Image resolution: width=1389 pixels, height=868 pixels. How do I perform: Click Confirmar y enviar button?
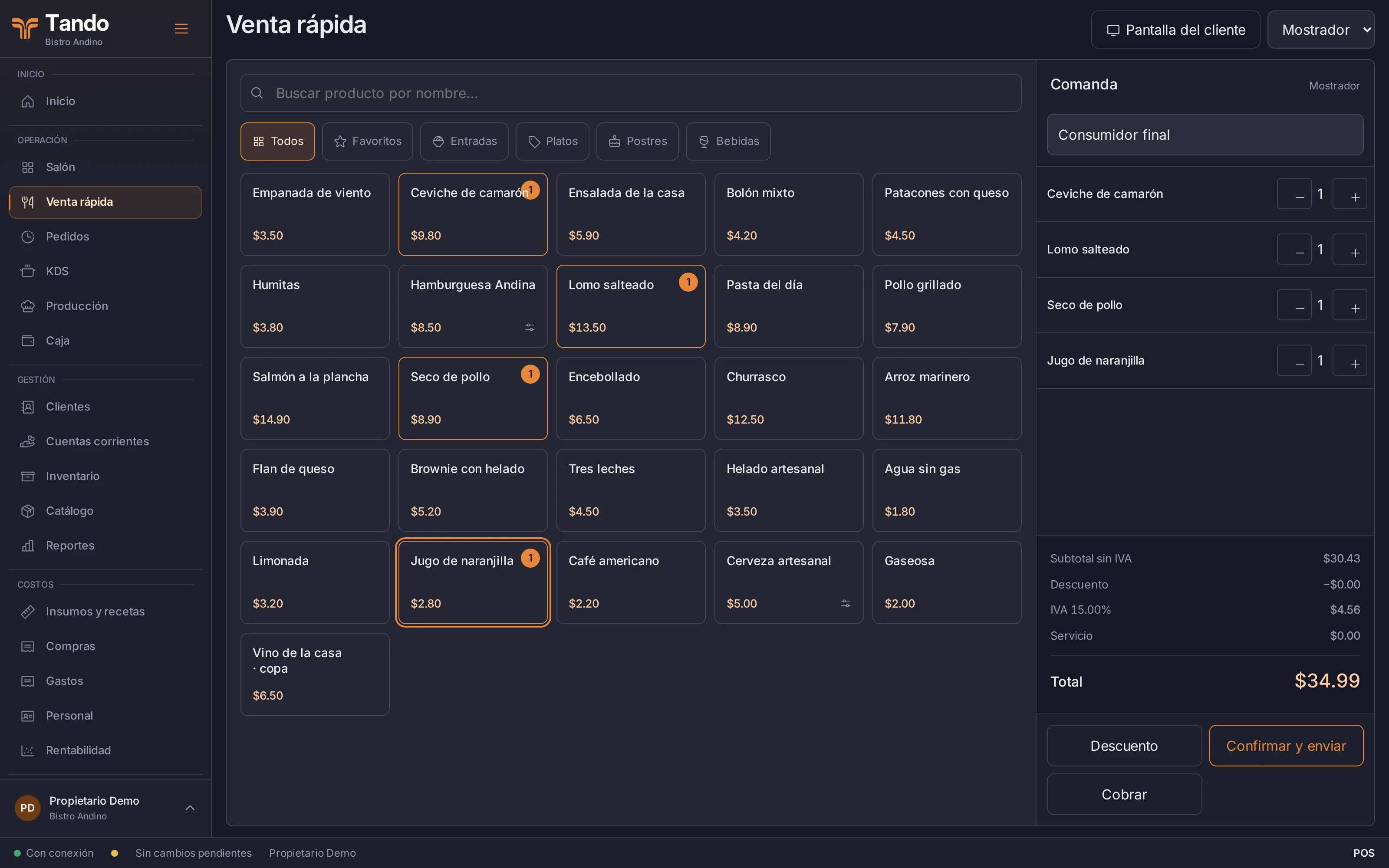click(x=1286, y=746)
